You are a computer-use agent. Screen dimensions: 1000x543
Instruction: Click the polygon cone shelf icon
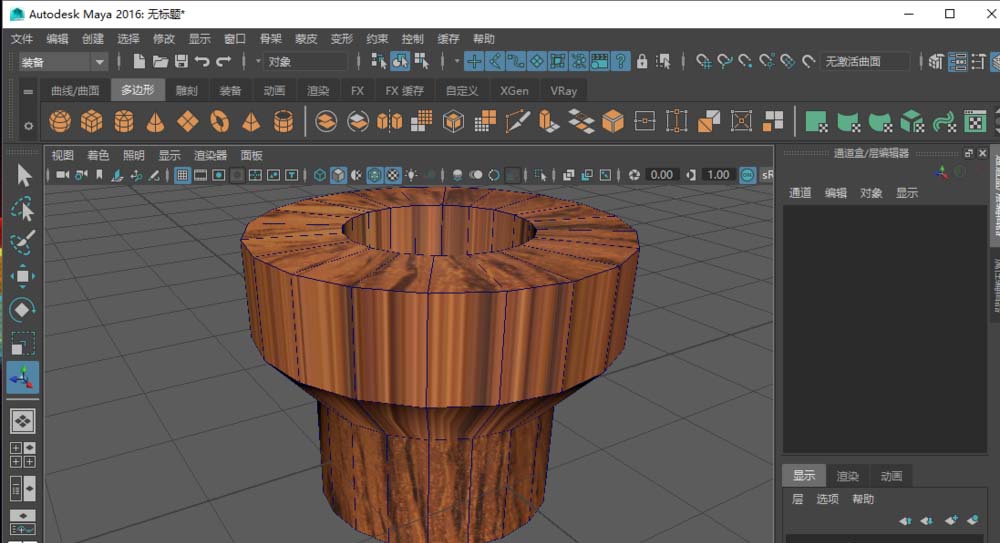click(155, 122)
